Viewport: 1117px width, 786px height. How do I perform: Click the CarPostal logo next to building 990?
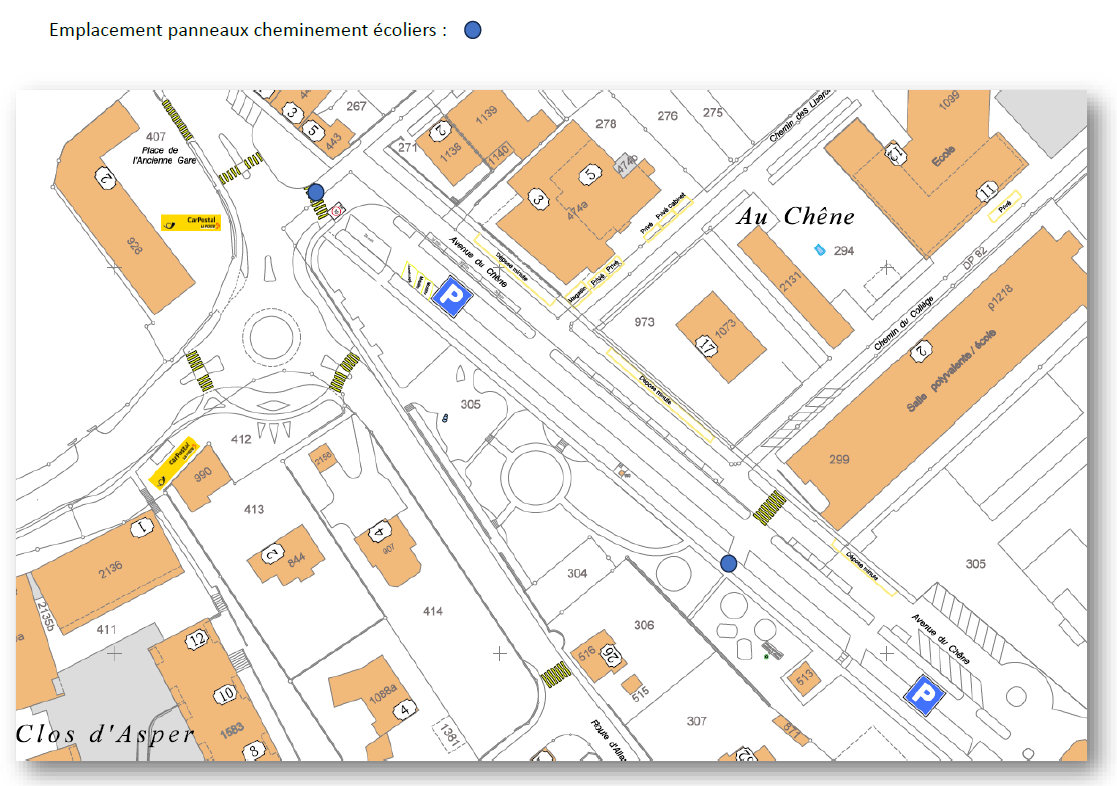click(x=176, y=465)
